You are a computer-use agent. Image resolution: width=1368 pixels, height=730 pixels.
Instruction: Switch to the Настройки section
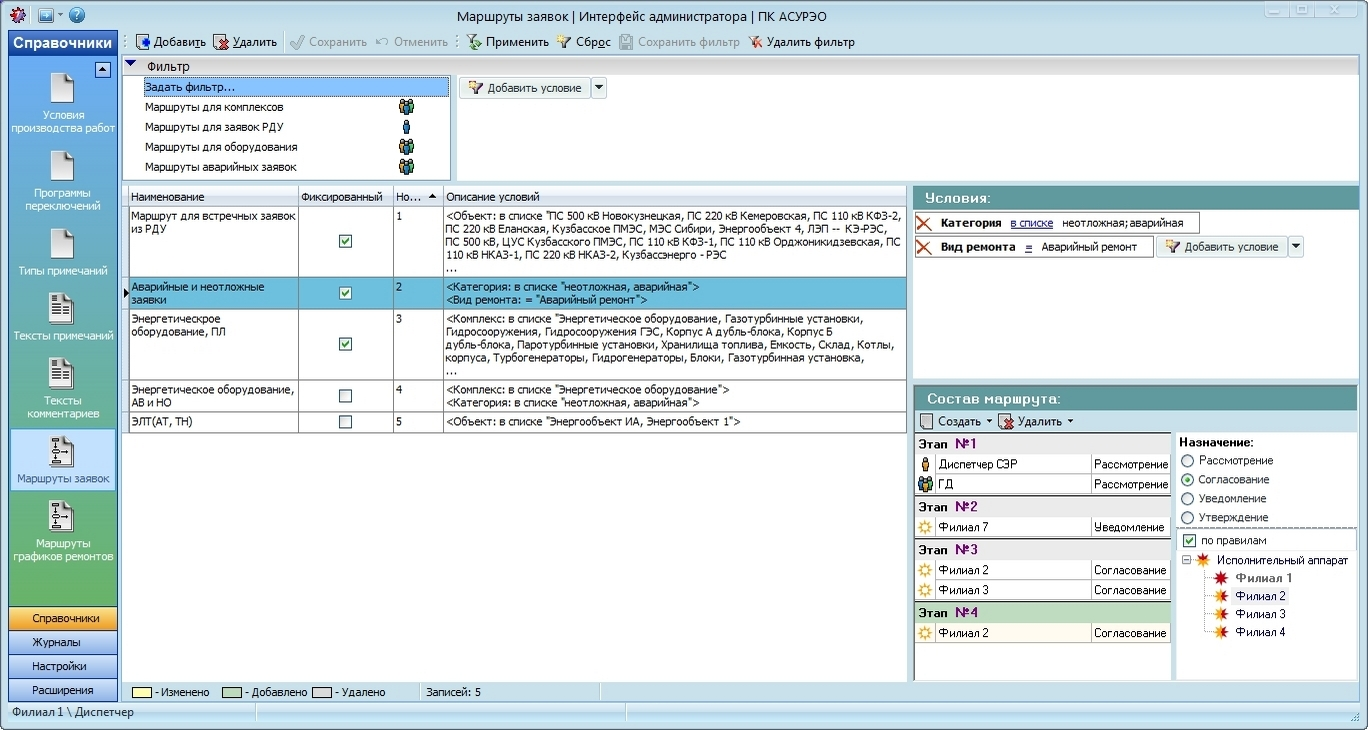[x=63, y=666]
